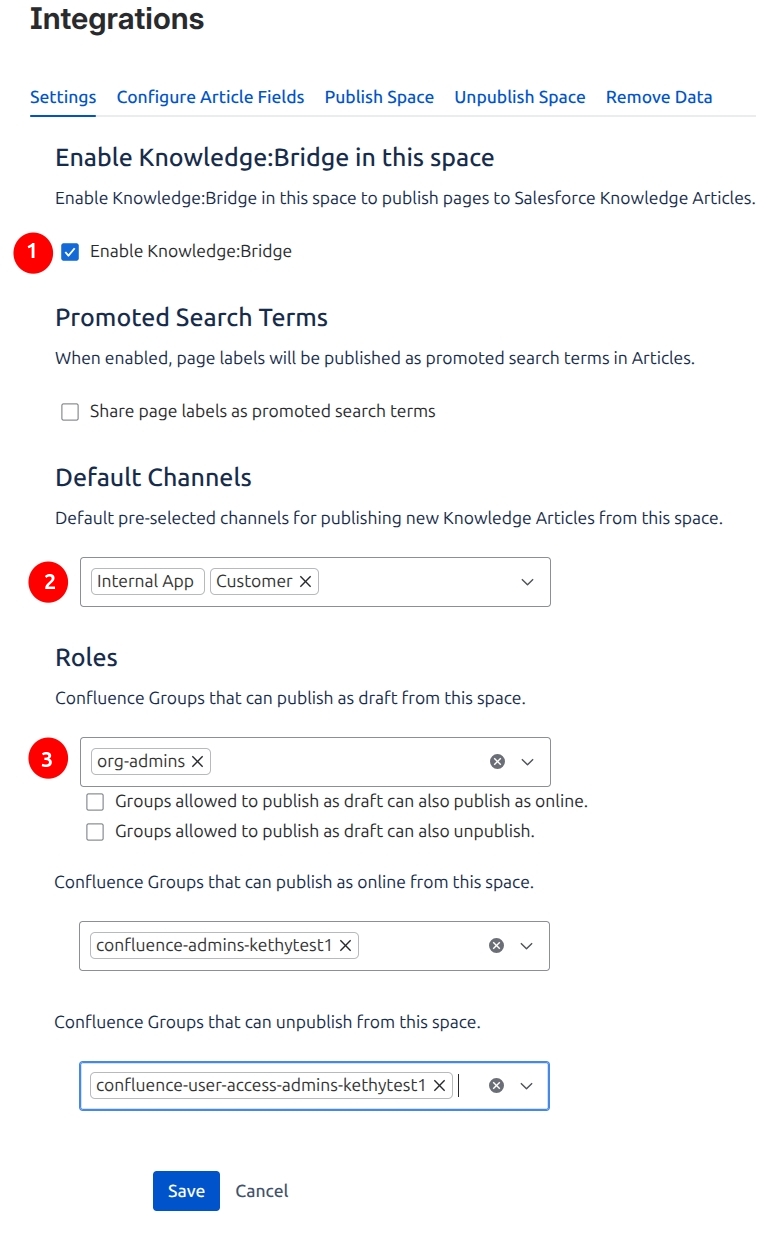Expand draft publish groups dropdown chevron

[528, 762]
